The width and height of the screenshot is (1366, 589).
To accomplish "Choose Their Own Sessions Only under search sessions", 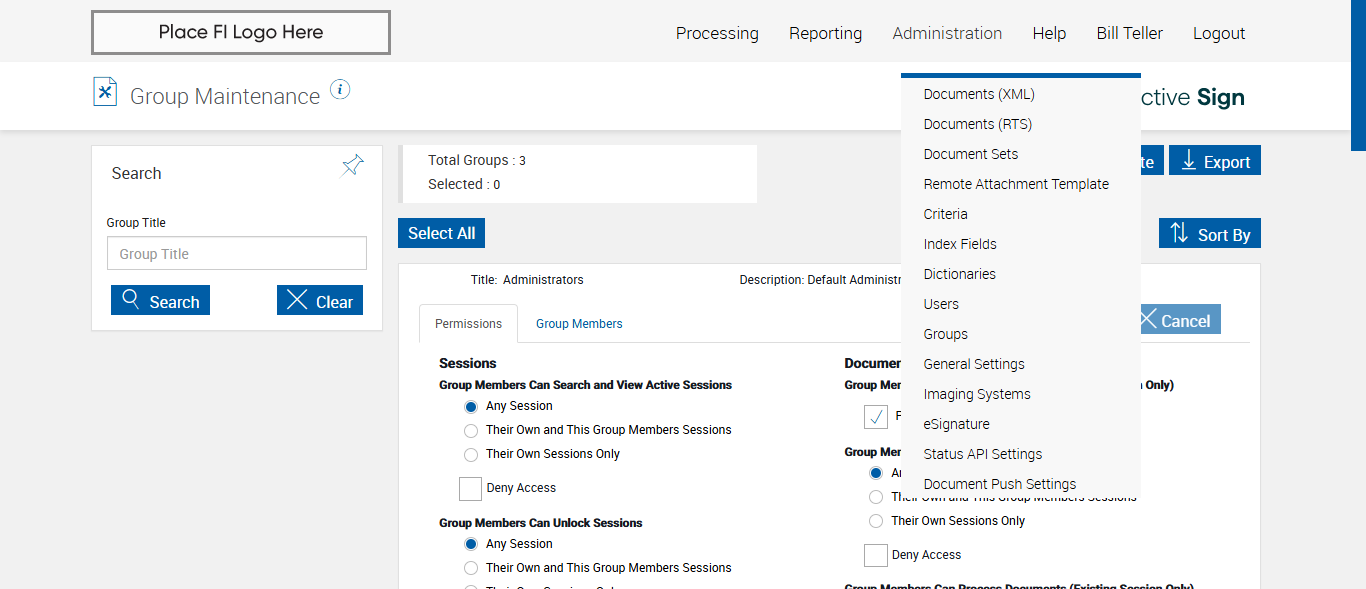I will pos(471,455).
